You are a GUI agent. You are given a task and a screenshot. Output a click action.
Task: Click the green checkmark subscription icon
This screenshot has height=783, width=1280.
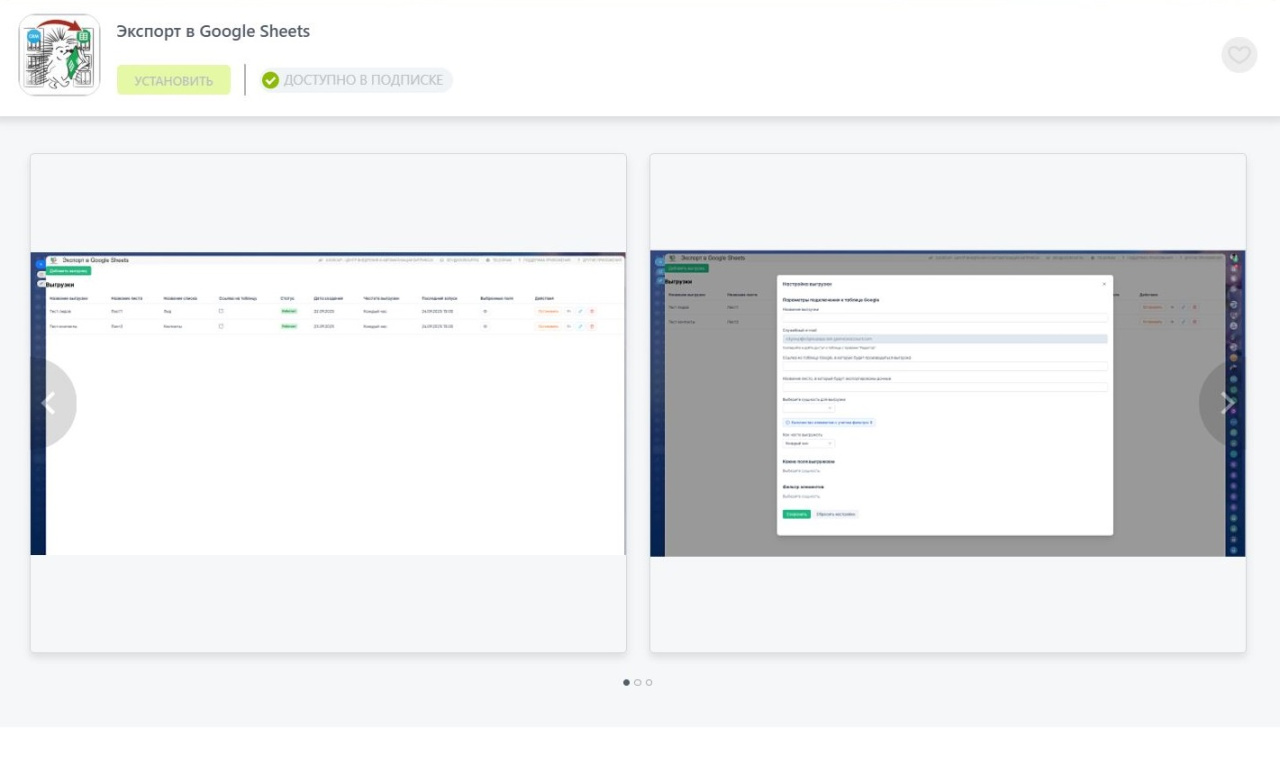[x=270, y=80]
